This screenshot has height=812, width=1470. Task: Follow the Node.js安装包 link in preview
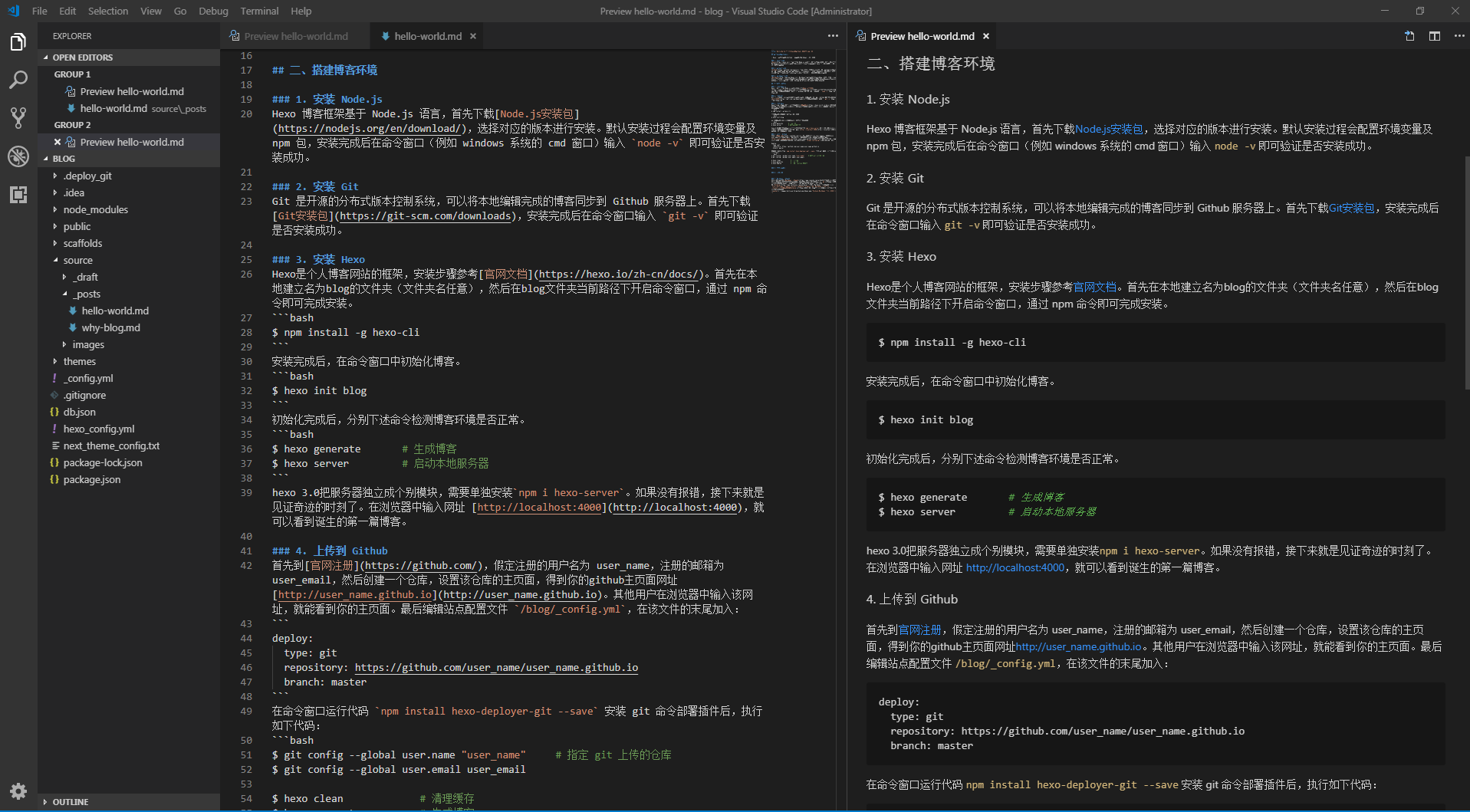pyautogui.click(x=1109, y=129)
